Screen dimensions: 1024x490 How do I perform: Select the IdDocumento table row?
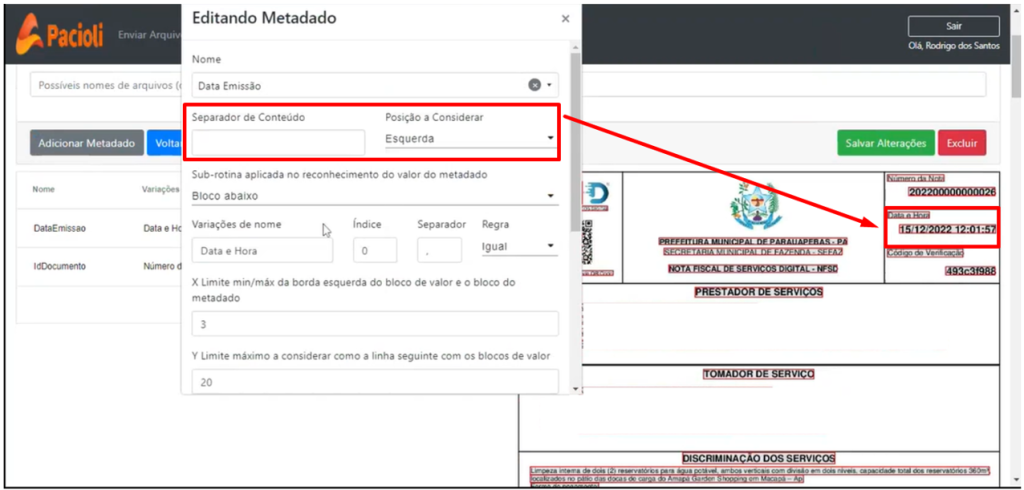(x=99, y=266)
